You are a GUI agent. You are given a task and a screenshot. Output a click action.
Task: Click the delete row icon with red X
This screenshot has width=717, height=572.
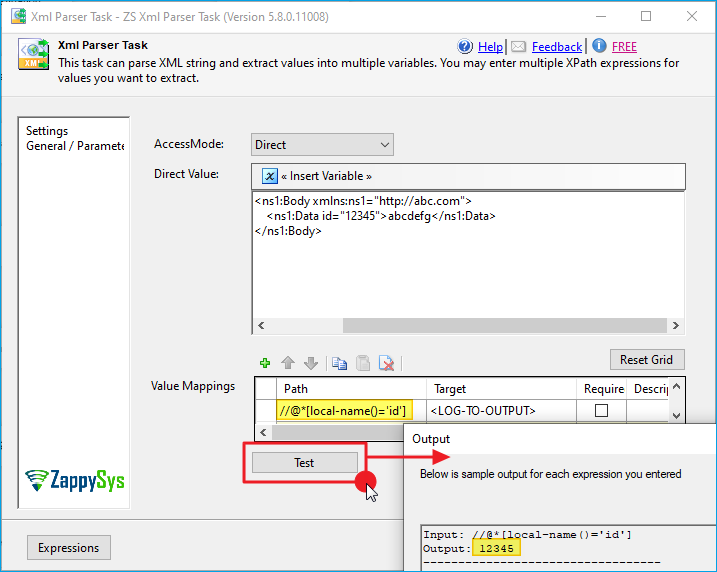(386, 364)
